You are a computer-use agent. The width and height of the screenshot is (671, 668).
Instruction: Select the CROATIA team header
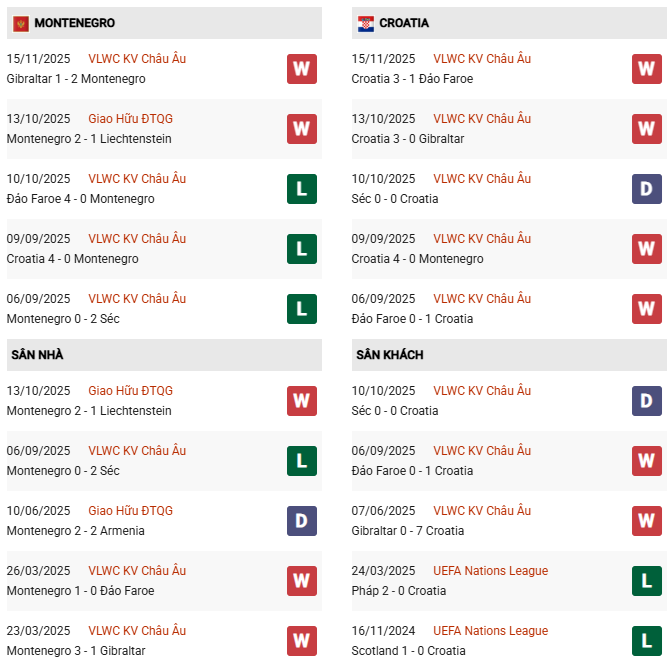pyautogui.click(x=404, y=23)
